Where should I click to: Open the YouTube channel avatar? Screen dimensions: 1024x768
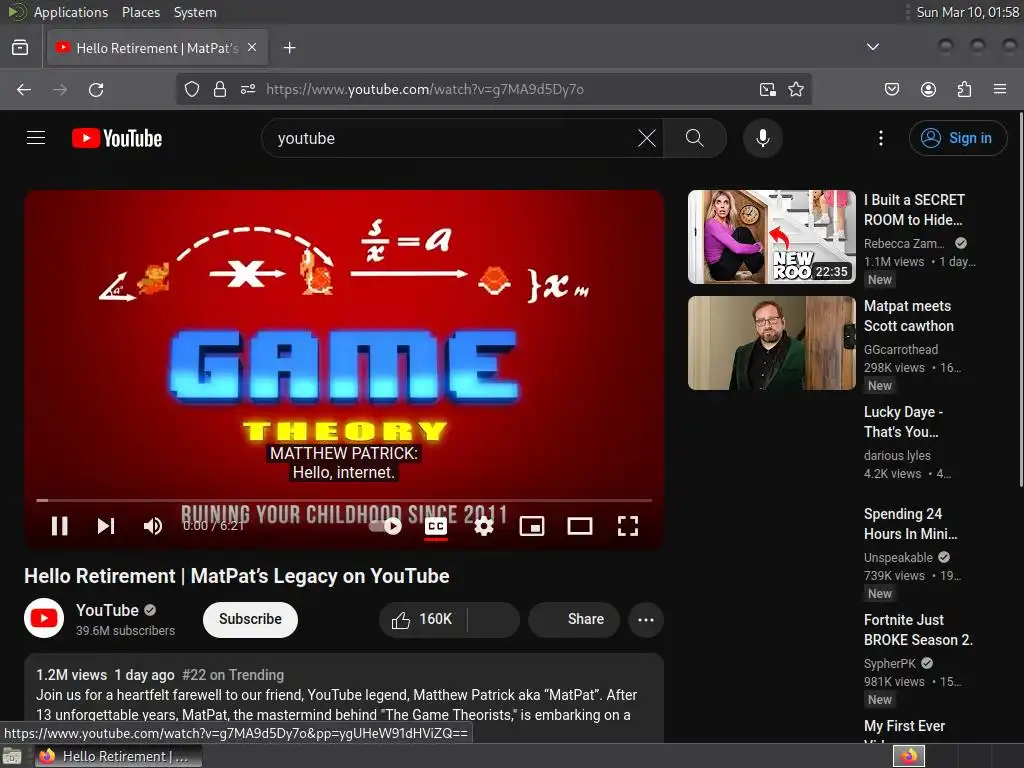44,618
